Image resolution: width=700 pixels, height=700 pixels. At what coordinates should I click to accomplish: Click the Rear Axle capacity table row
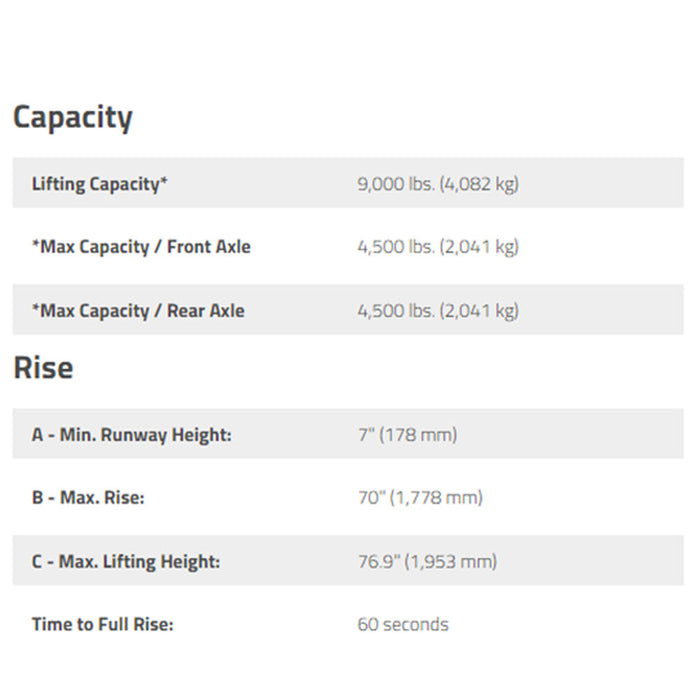(x=348, y=309)
